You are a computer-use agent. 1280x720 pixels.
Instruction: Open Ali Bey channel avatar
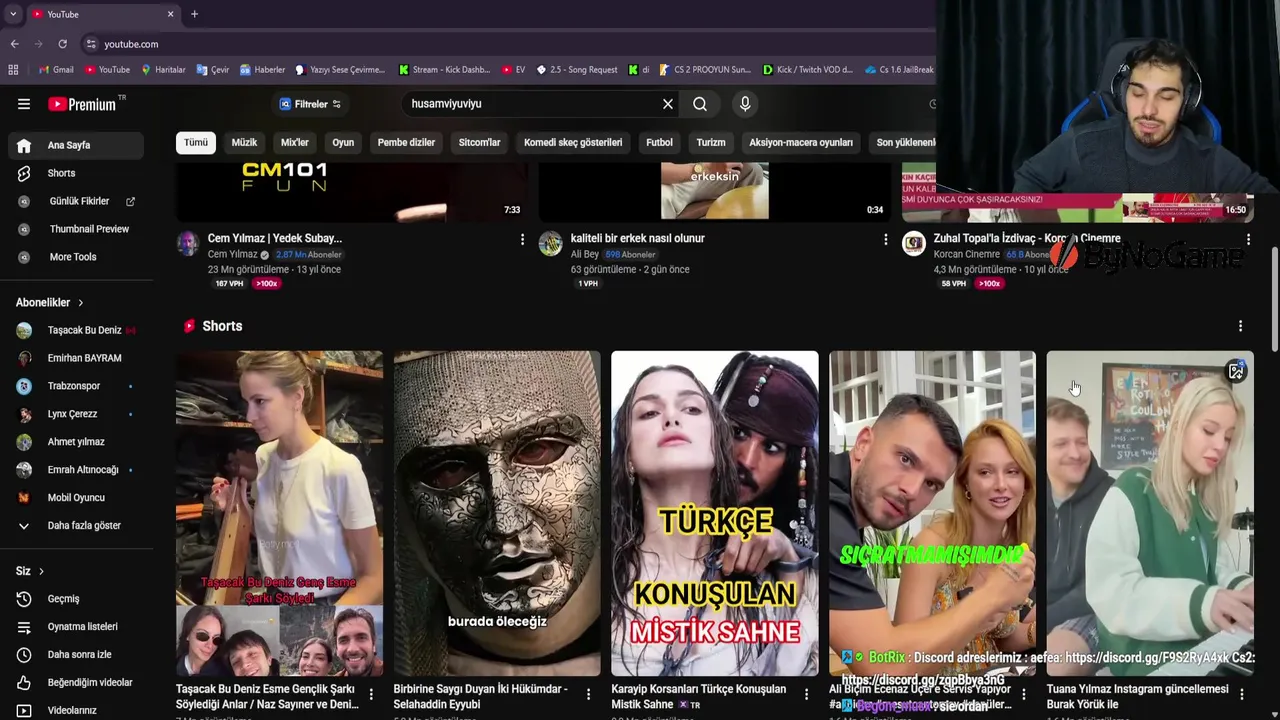click(x=551, y=243)
